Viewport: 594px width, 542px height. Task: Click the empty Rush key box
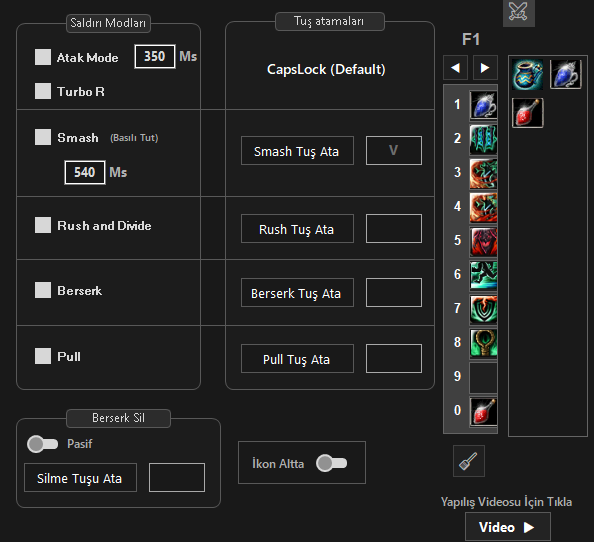pyautogui.click(x=394, y=228)
